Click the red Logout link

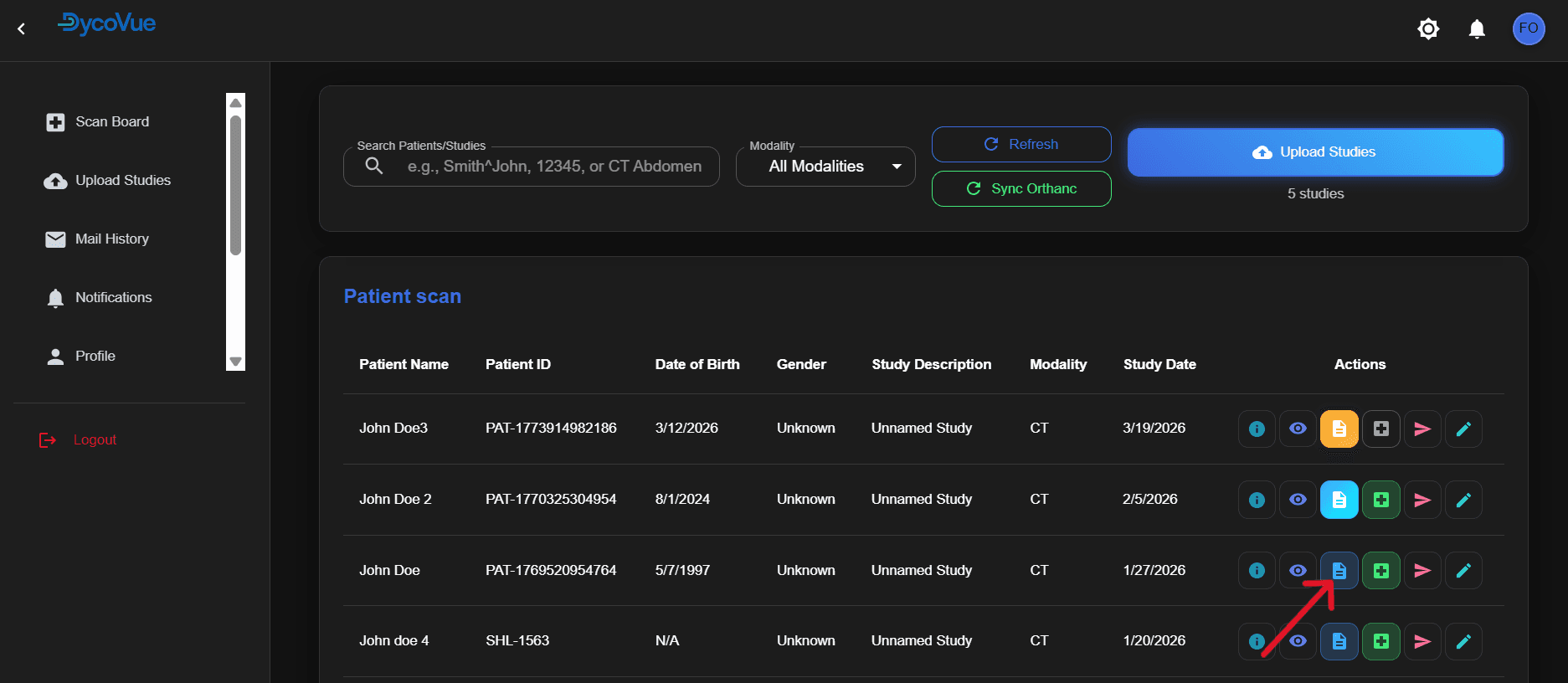click(78, 440)
